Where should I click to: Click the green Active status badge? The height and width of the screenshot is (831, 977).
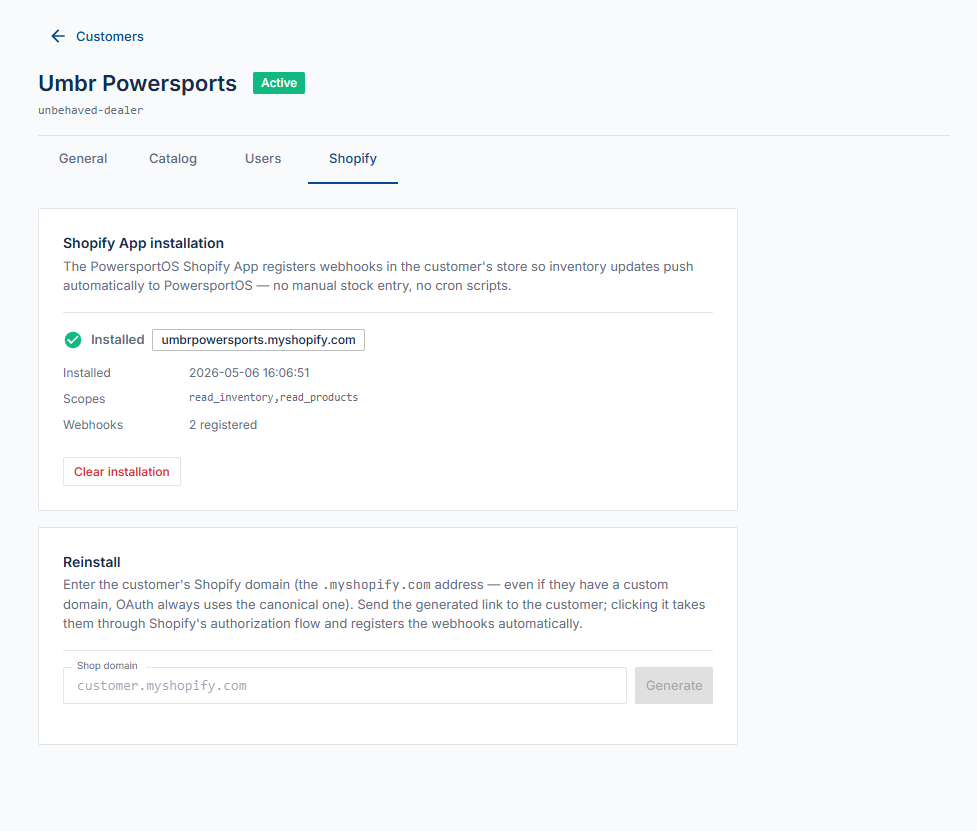[x=279, y=83]
